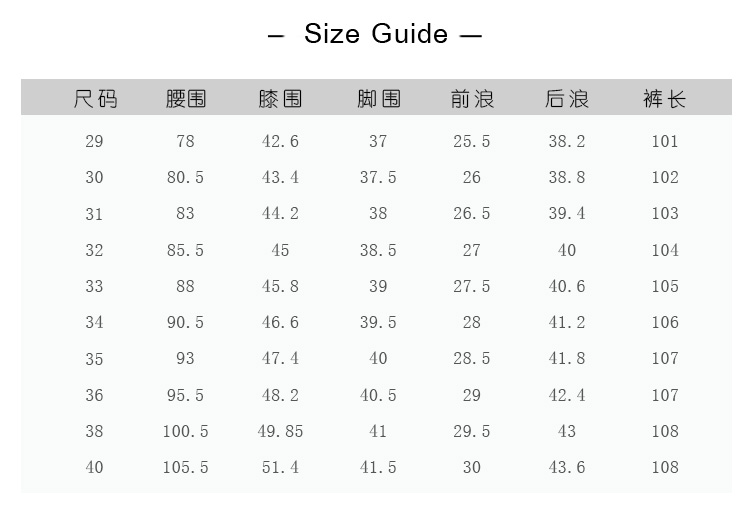
Task: Click the 后浪 column header
Action: [x=567, y=99]
